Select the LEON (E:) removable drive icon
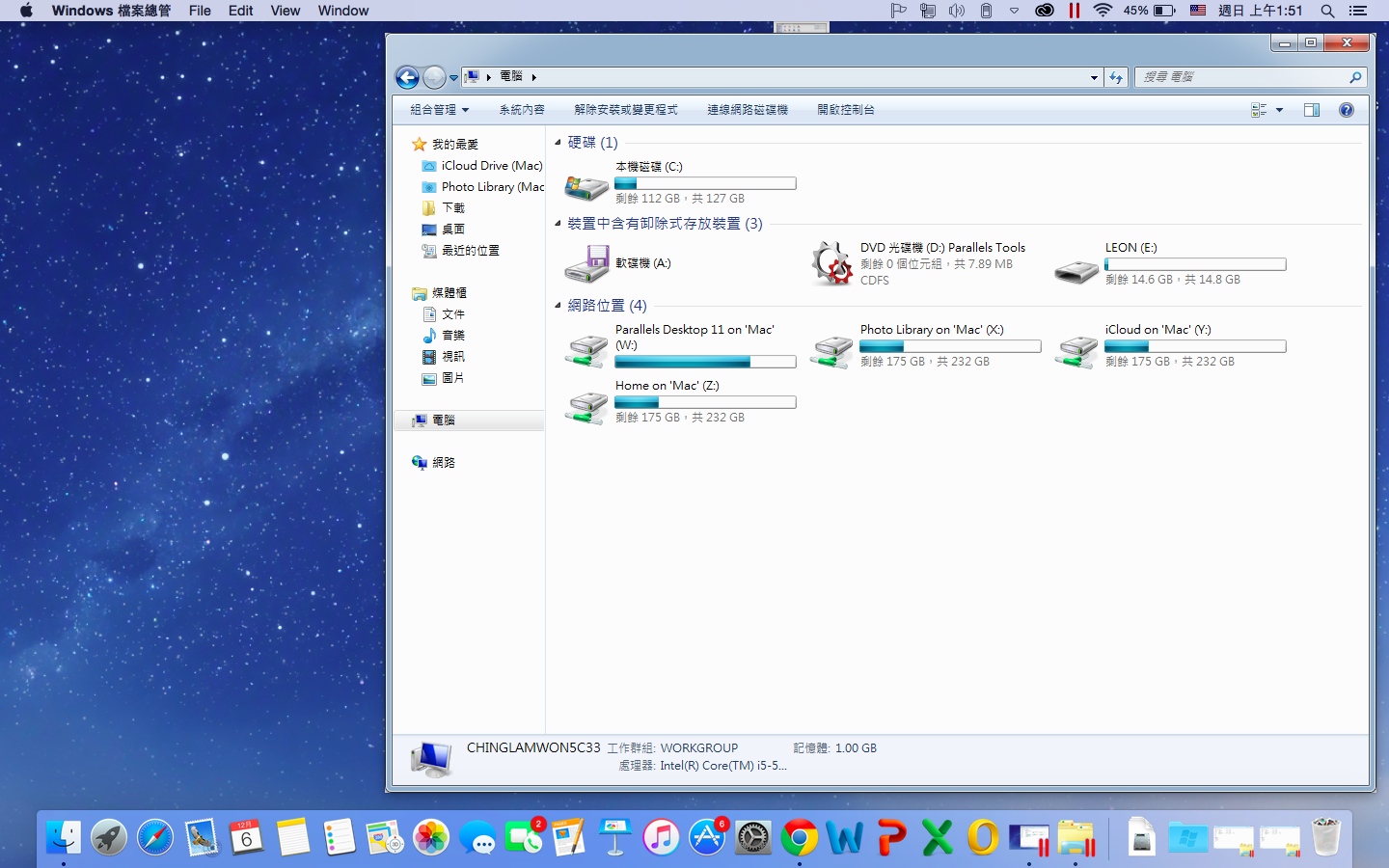Screen dimensions: 1389x868 click(1076, 272)
